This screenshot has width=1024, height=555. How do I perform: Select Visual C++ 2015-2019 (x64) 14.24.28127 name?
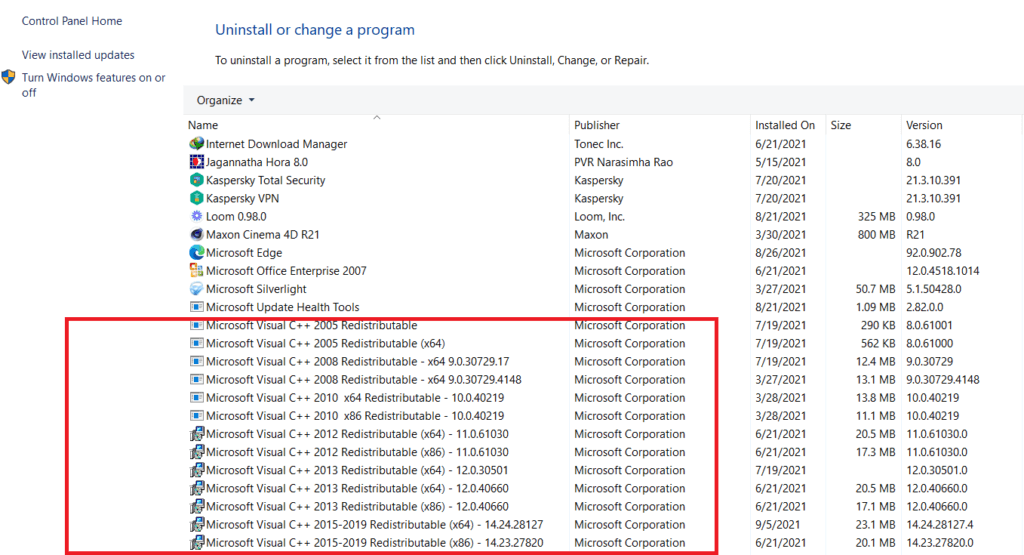374,524
